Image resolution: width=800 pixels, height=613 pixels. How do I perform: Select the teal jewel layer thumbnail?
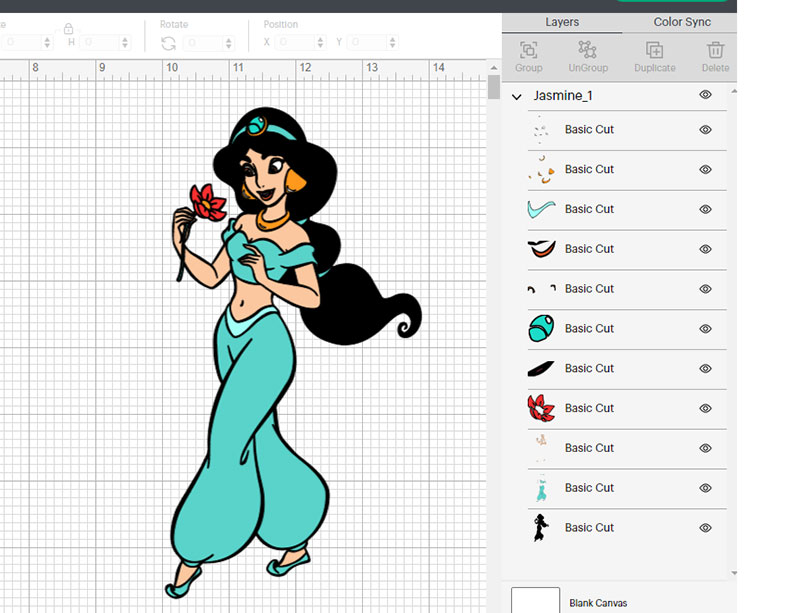(x=541, y=328)
